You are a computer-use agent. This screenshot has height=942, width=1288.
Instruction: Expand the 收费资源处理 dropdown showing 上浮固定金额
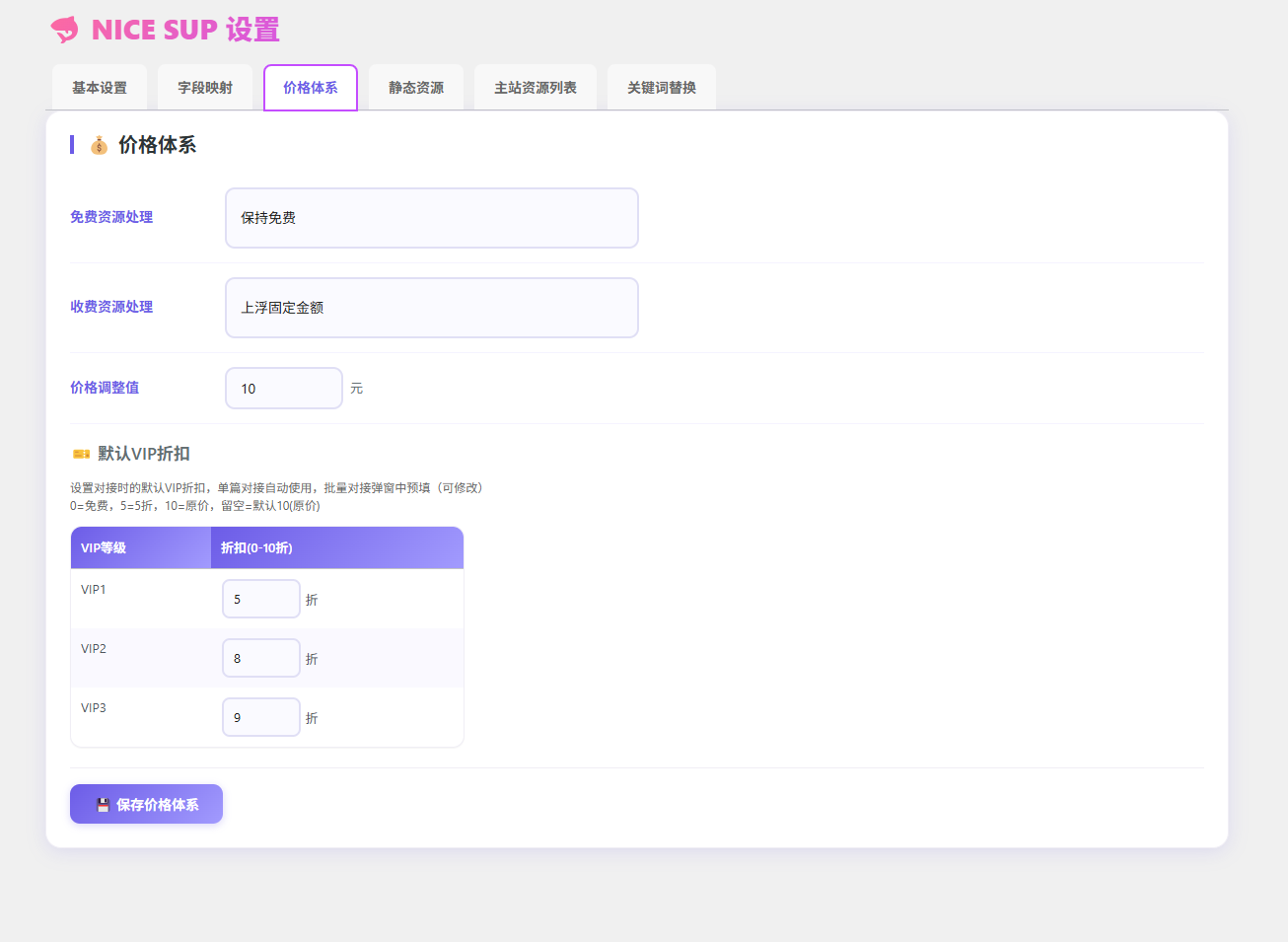(432, 308)
